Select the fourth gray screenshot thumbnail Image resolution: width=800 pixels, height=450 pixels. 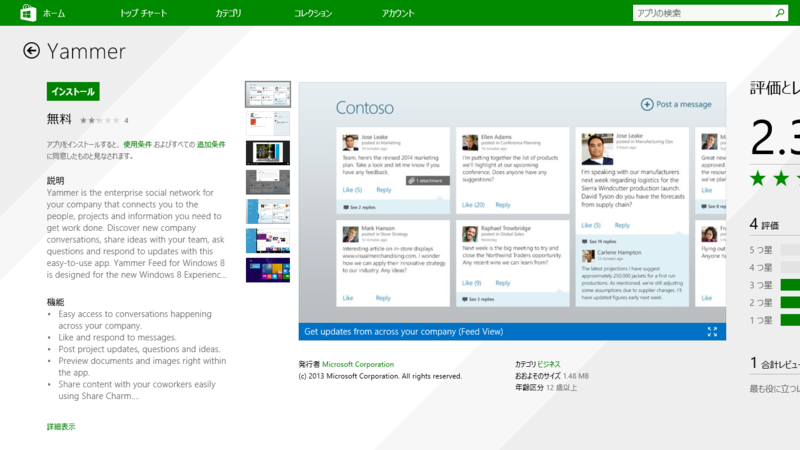click(x=268, y=182)
